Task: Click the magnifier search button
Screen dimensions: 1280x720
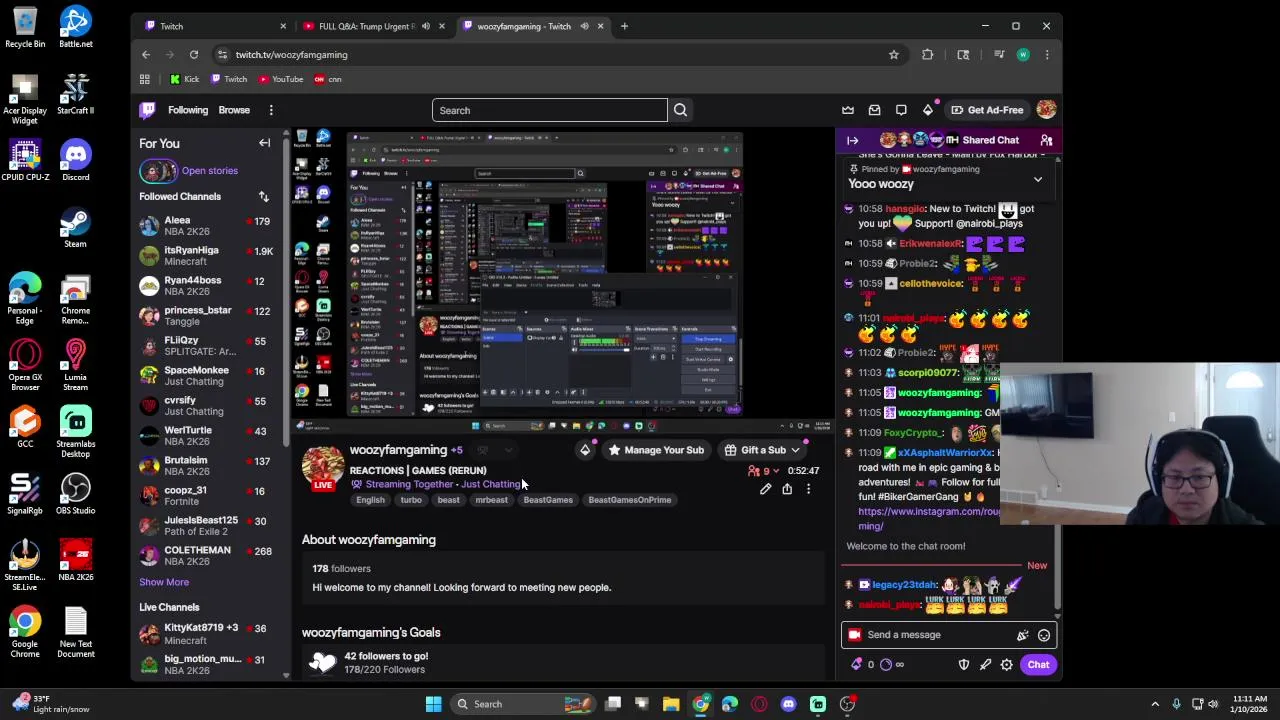Action: (x=680, y=110)
